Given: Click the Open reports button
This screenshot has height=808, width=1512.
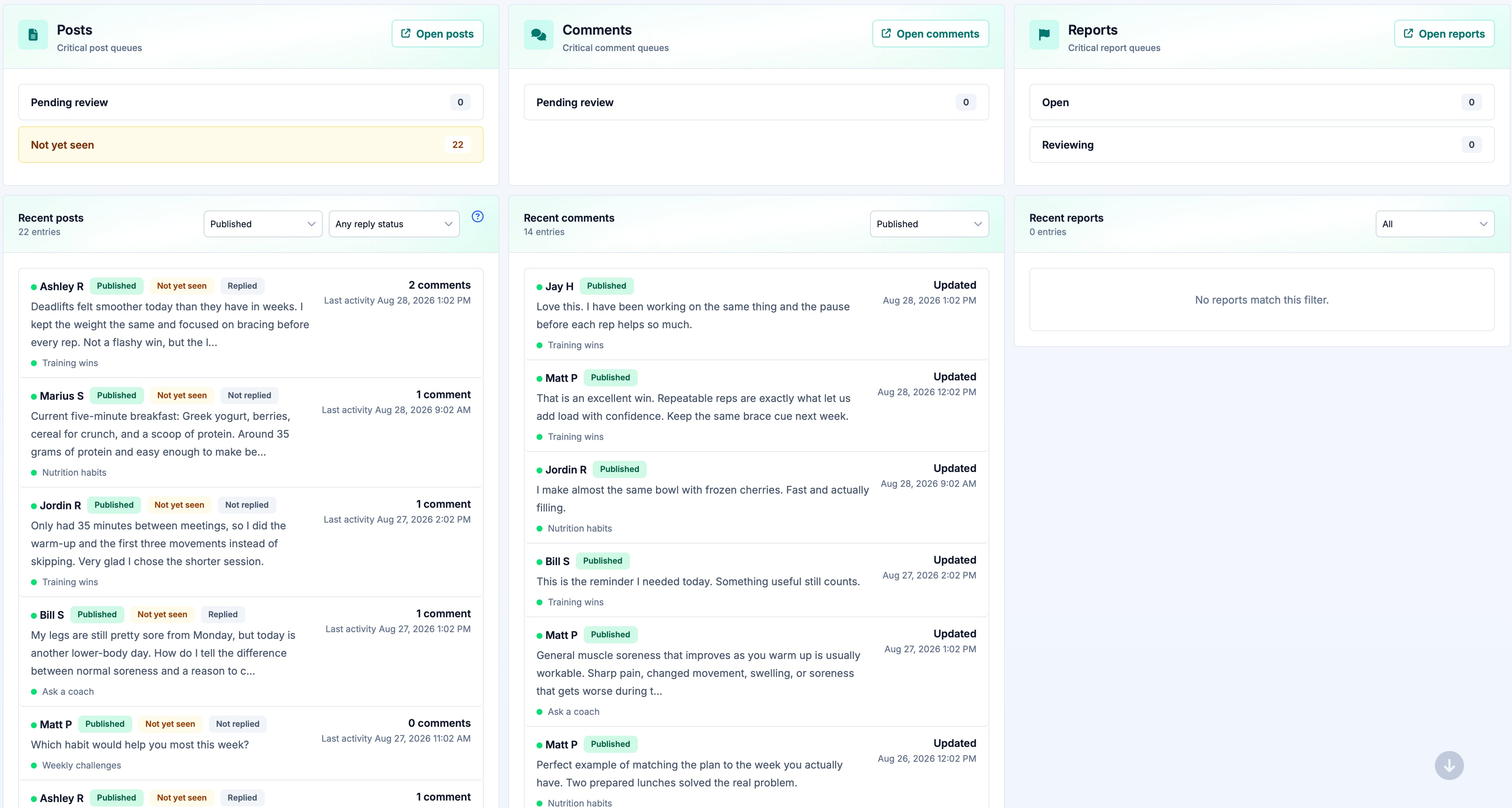Looking at the screenshot, I should point(1444,34).
